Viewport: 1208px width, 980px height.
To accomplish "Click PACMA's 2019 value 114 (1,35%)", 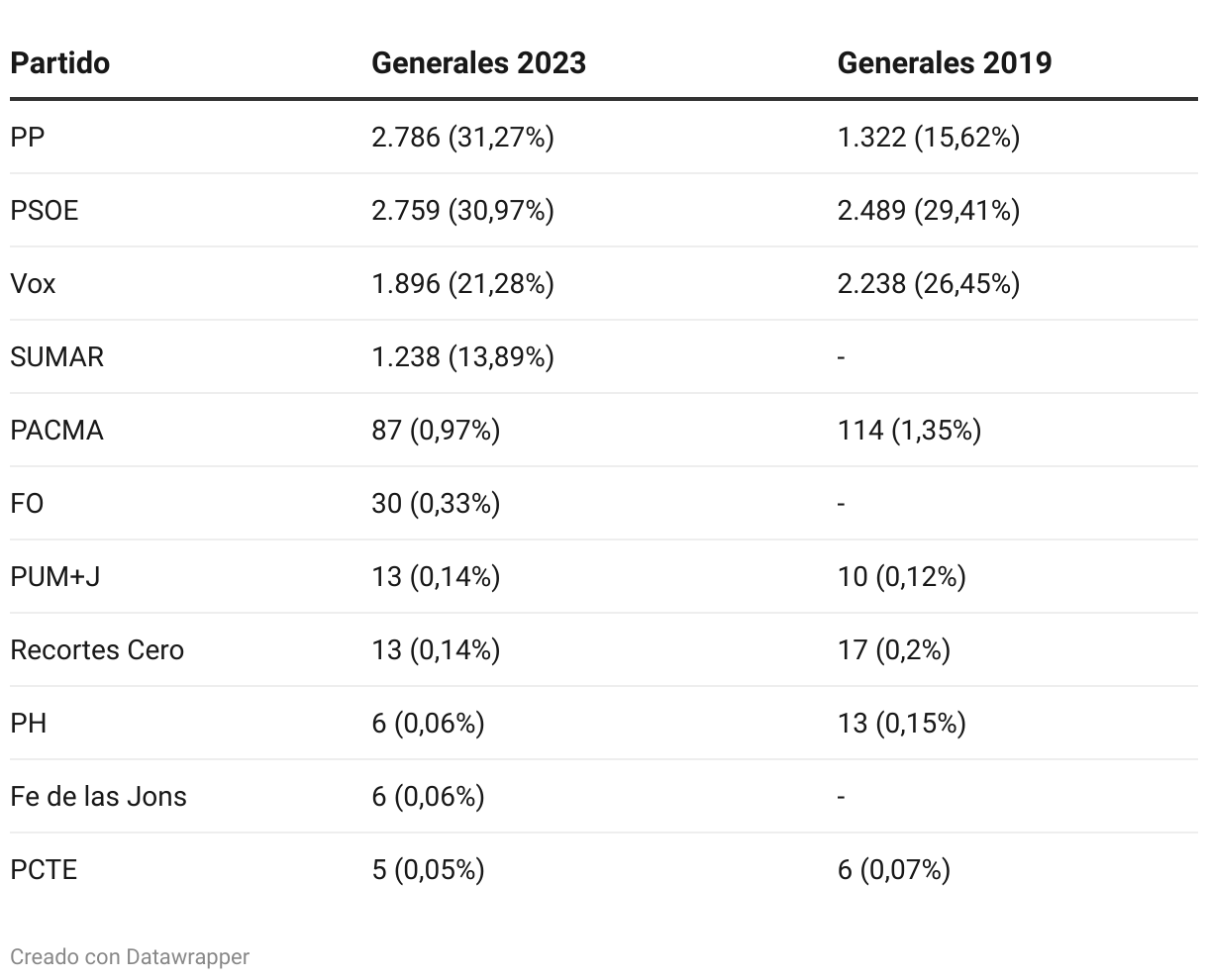I will click(x=909, y=431).
